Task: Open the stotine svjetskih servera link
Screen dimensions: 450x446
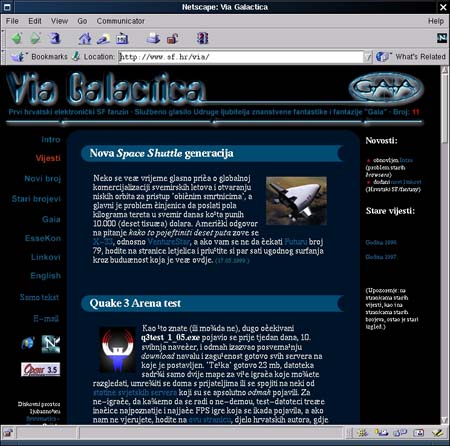Action: tap(135, 392)
